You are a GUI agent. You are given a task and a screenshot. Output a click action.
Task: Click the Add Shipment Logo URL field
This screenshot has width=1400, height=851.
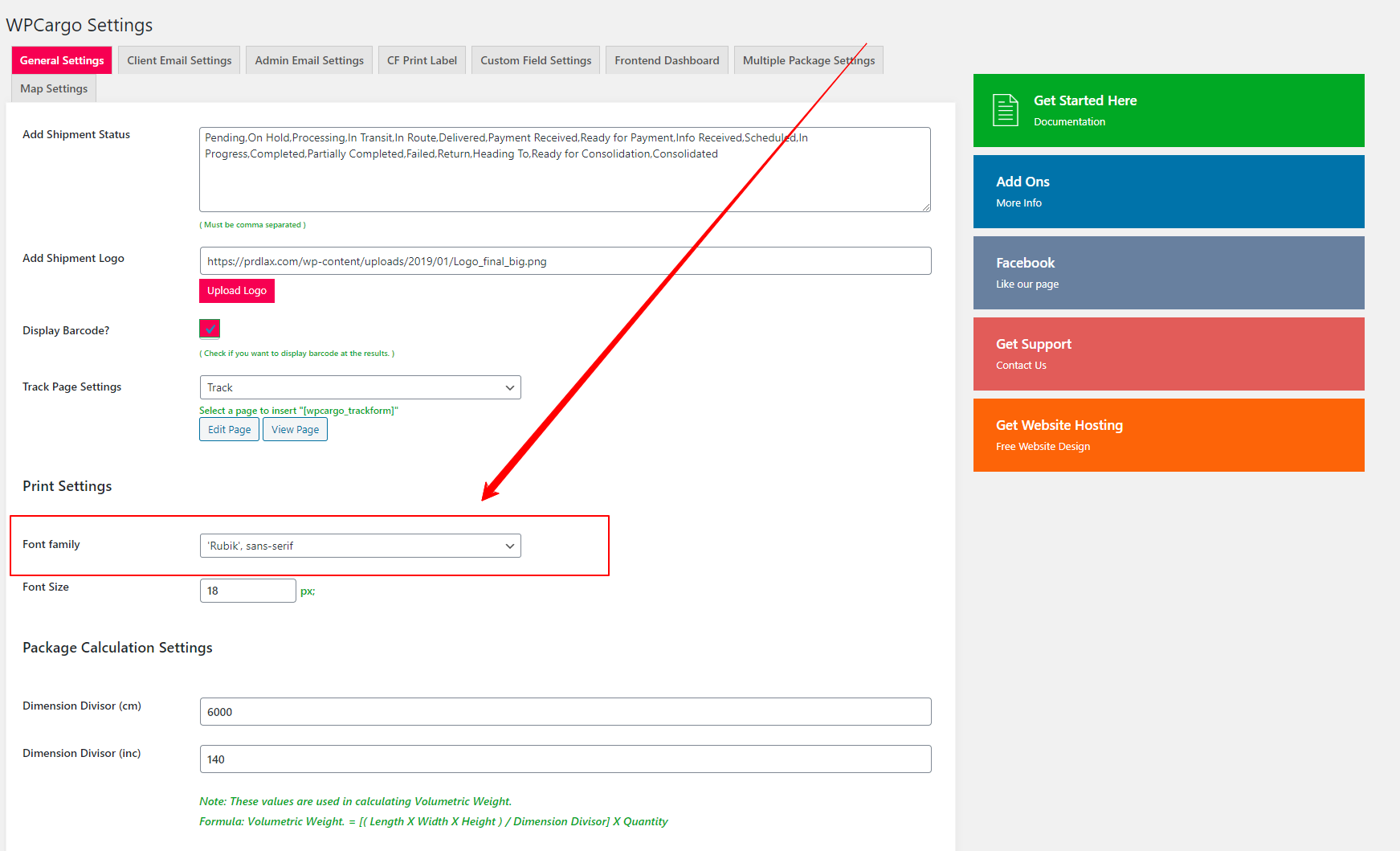coord(565,261)
